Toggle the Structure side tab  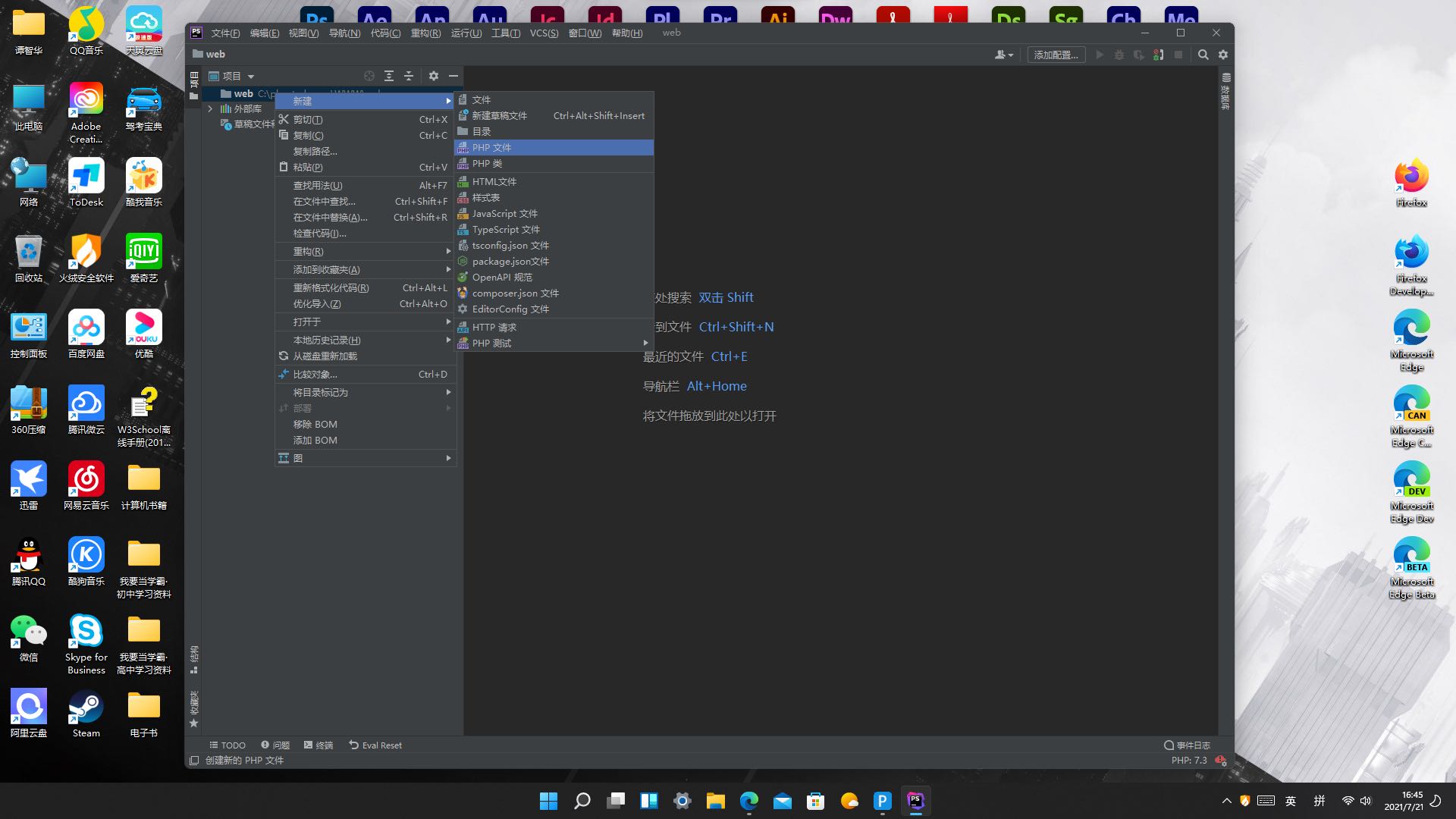click(x=194, y=658)
